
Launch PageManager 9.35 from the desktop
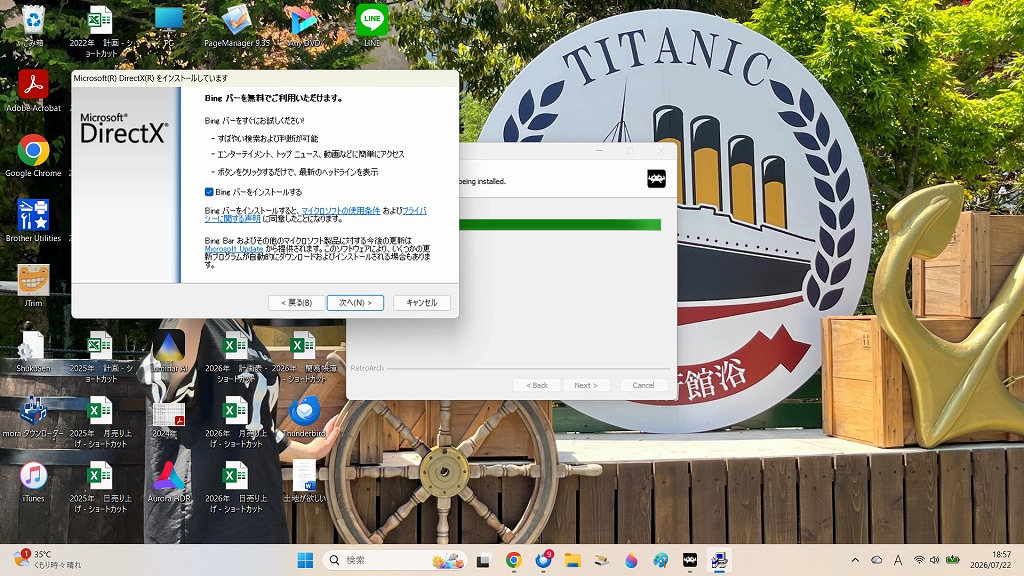[237, 26]
